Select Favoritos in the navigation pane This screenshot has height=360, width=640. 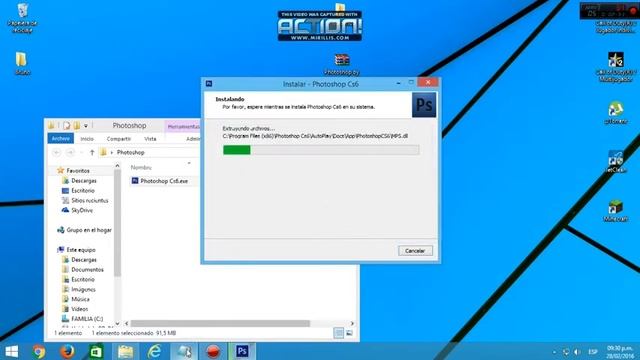(78, 171)
